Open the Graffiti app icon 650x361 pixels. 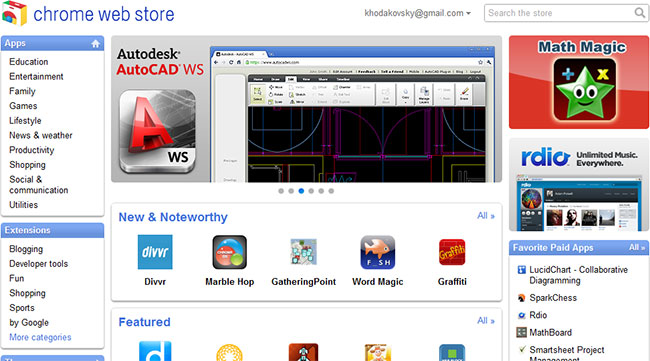[x=452, y=252]
